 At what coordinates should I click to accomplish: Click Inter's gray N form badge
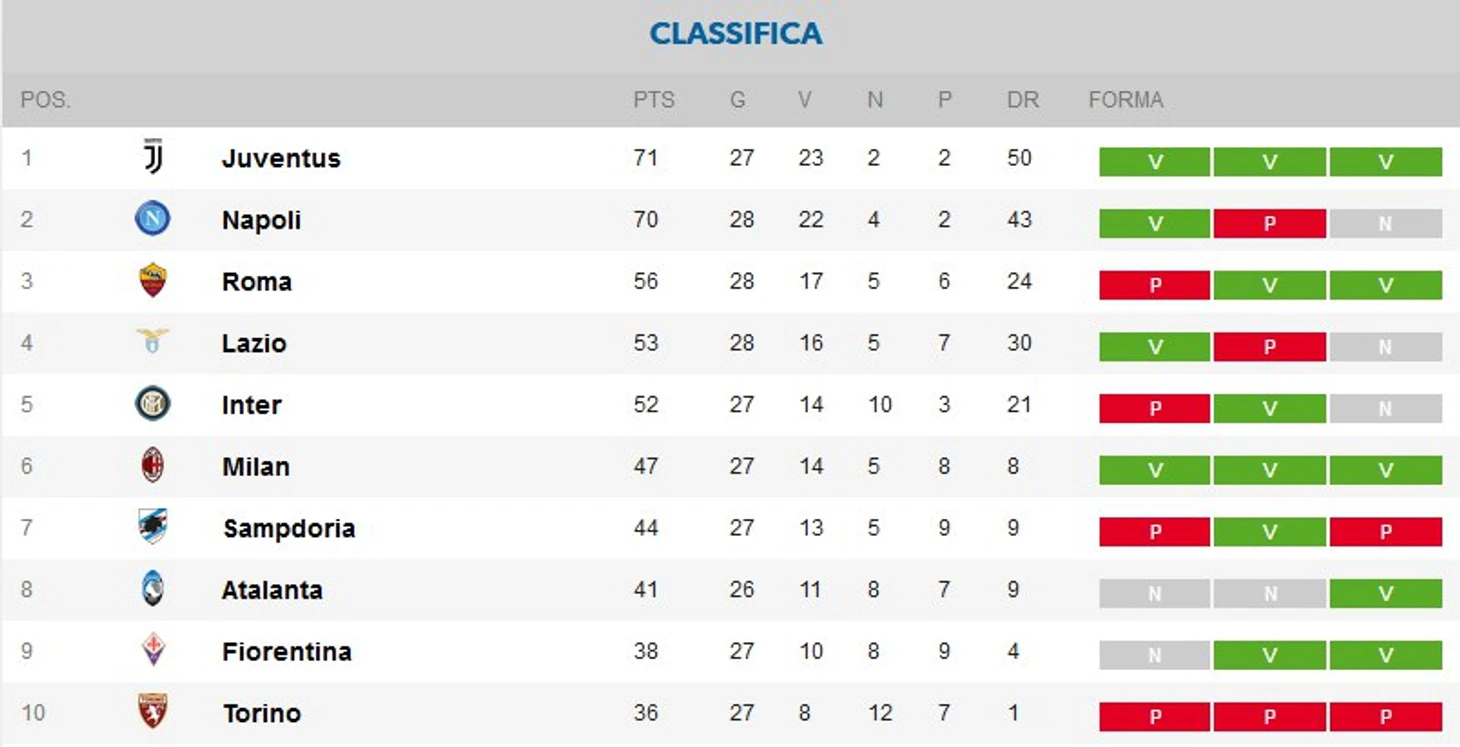pyautogui.click(x=1386, y=408)
